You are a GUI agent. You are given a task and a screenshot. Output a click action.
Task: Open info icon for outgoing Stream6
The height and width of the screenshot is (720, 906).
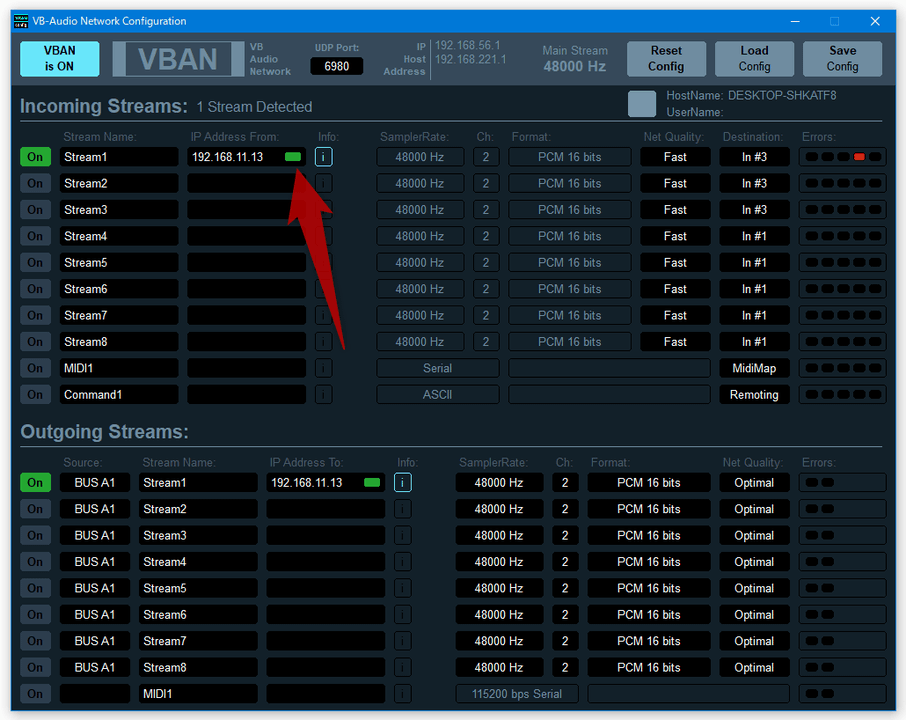click(402, 614)
